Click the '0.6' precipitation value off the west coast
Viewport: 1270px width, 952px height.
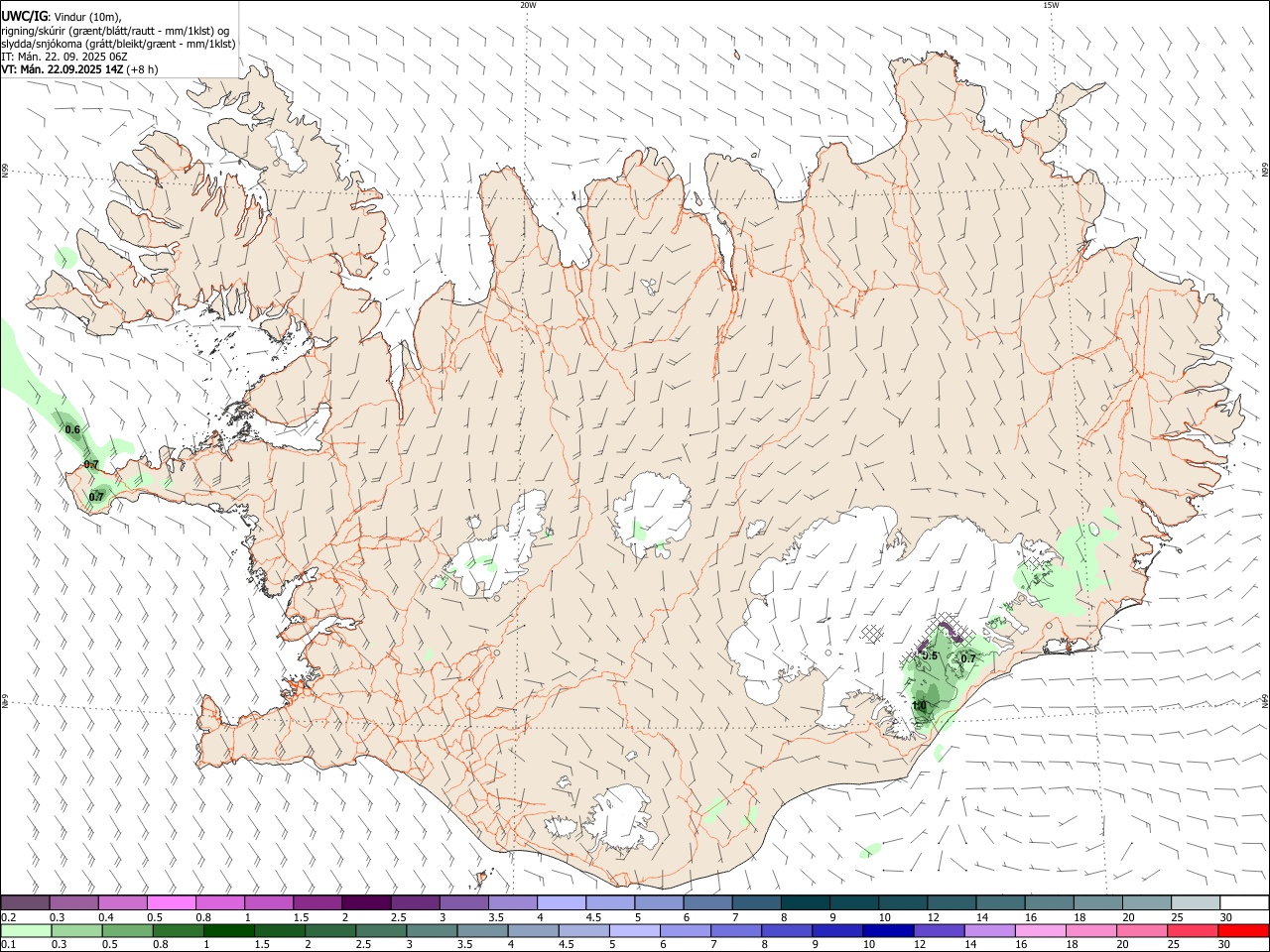tap(72, 429)
